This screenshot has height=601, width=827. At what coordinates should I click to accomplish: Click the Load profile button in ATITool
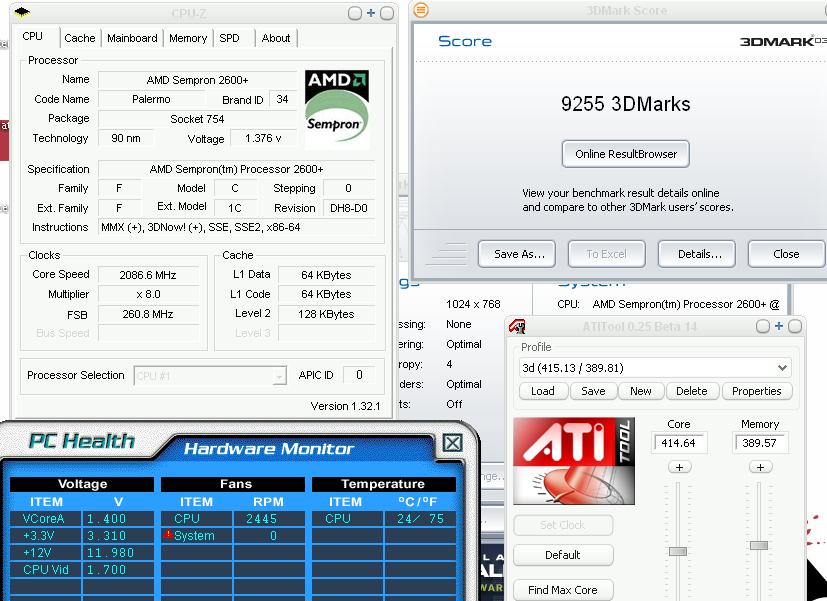(543, 391)
